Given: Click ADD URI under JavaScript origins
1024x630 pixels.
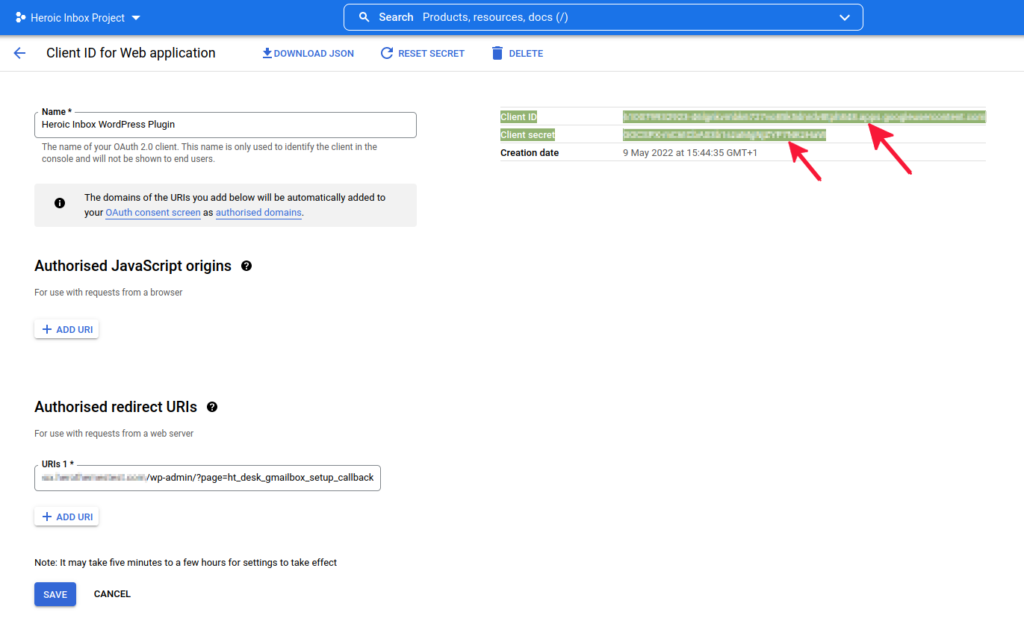Looking at the screenshot, I should click(67, 330).
